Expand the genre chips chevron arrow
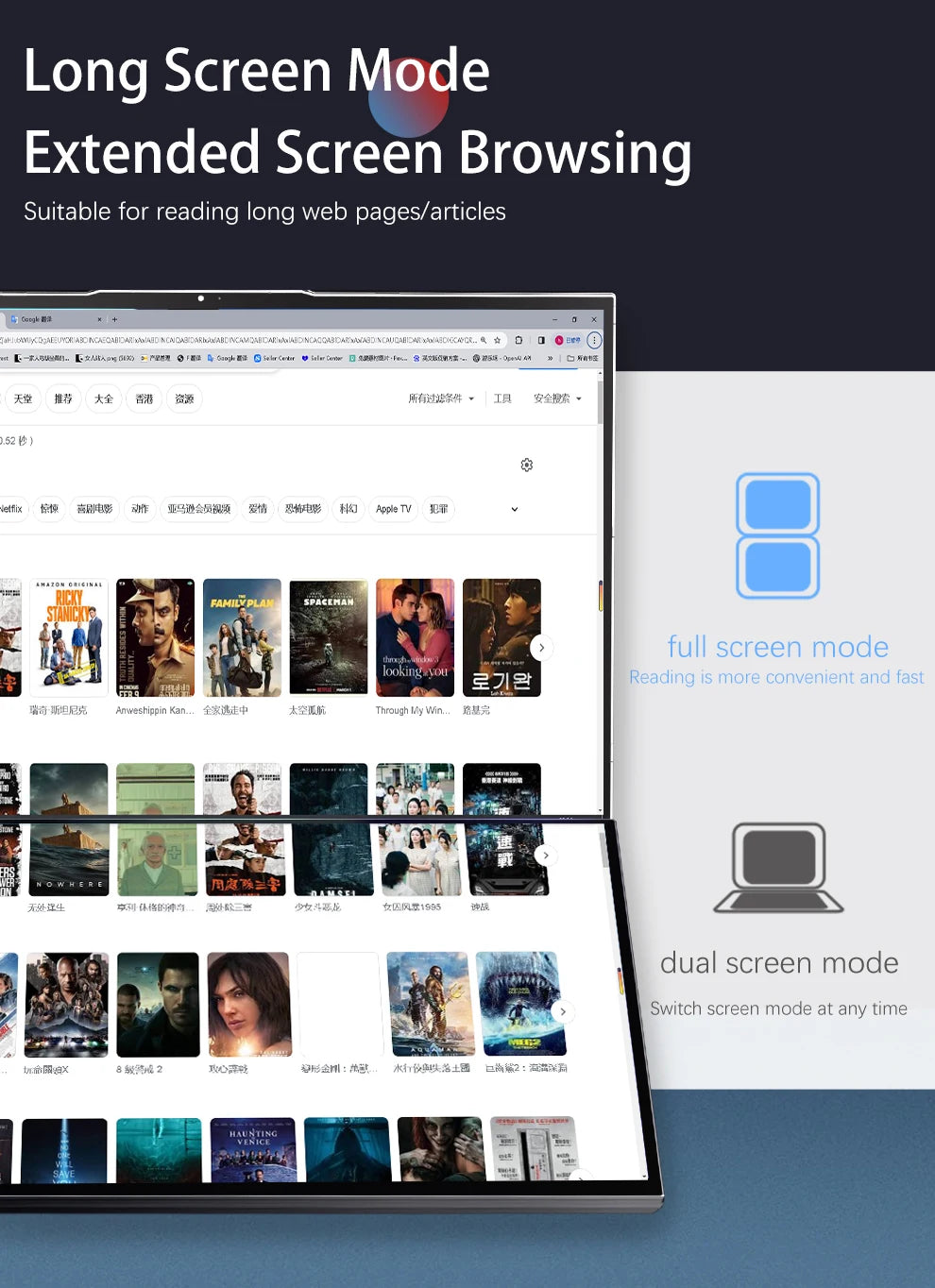 [515, 509]
